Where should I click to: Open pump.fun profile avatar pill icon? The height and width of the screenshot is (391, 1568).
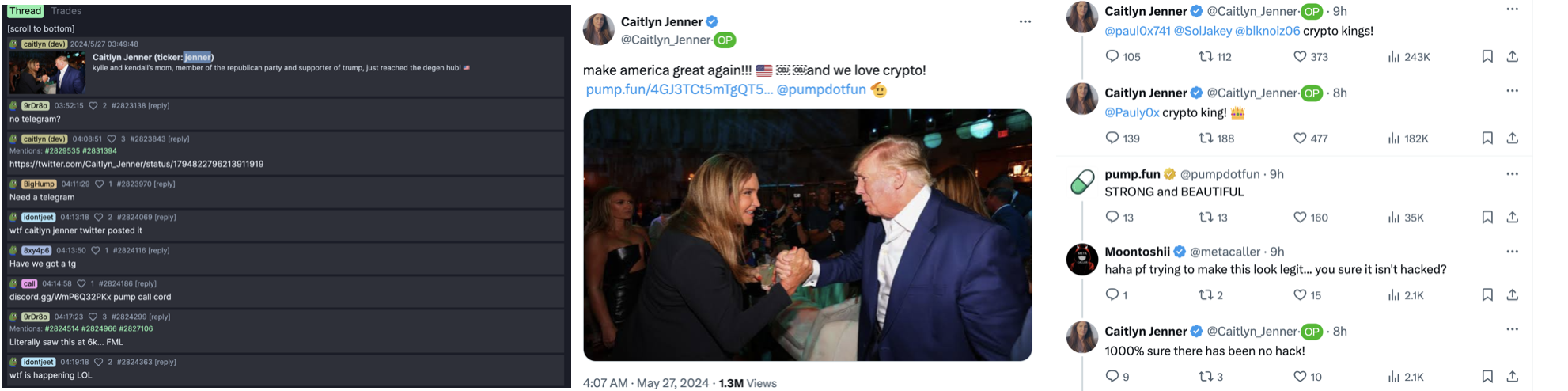pos(1081,181)
